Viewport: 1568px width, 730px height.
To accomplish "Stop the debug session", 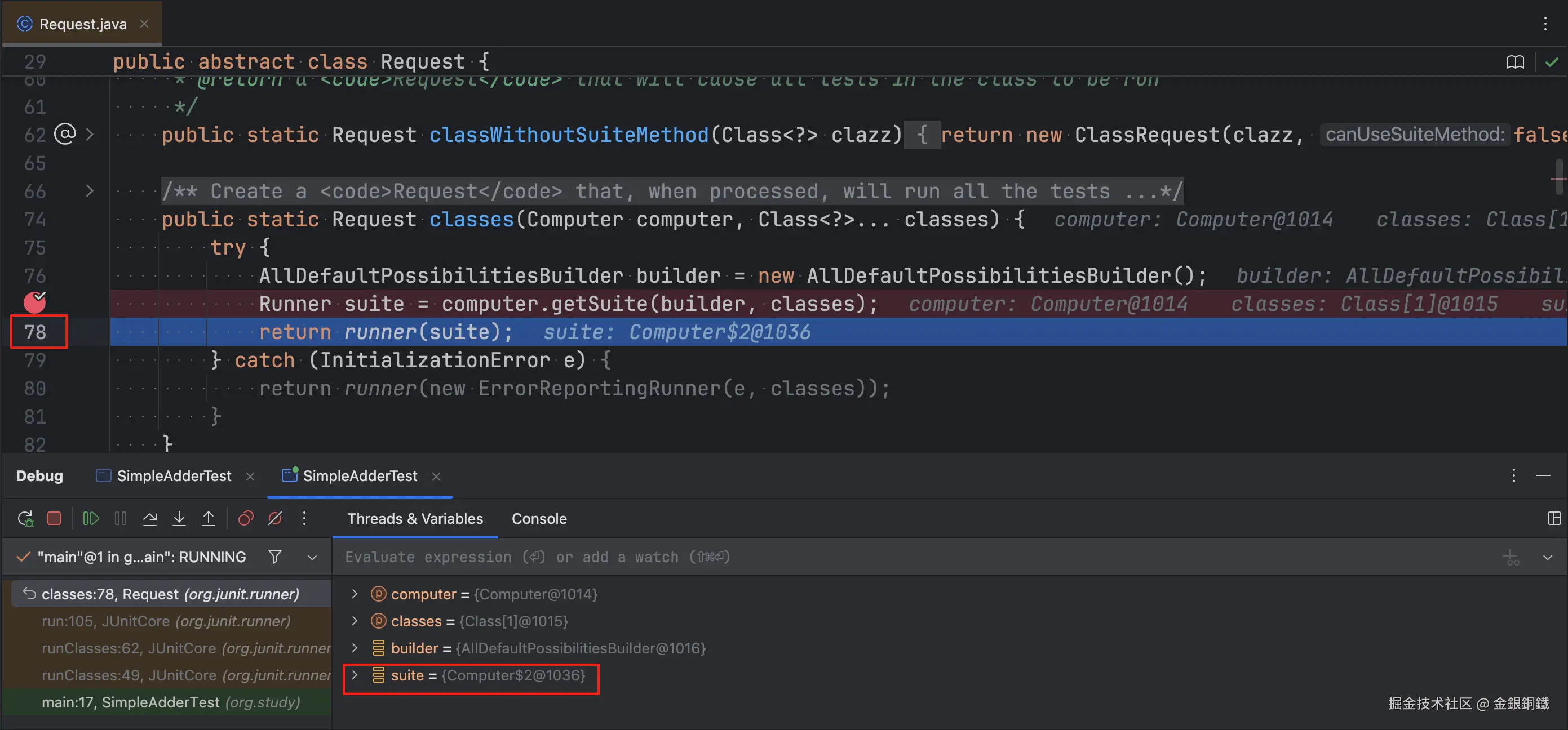I will click(x=54, y=518).
